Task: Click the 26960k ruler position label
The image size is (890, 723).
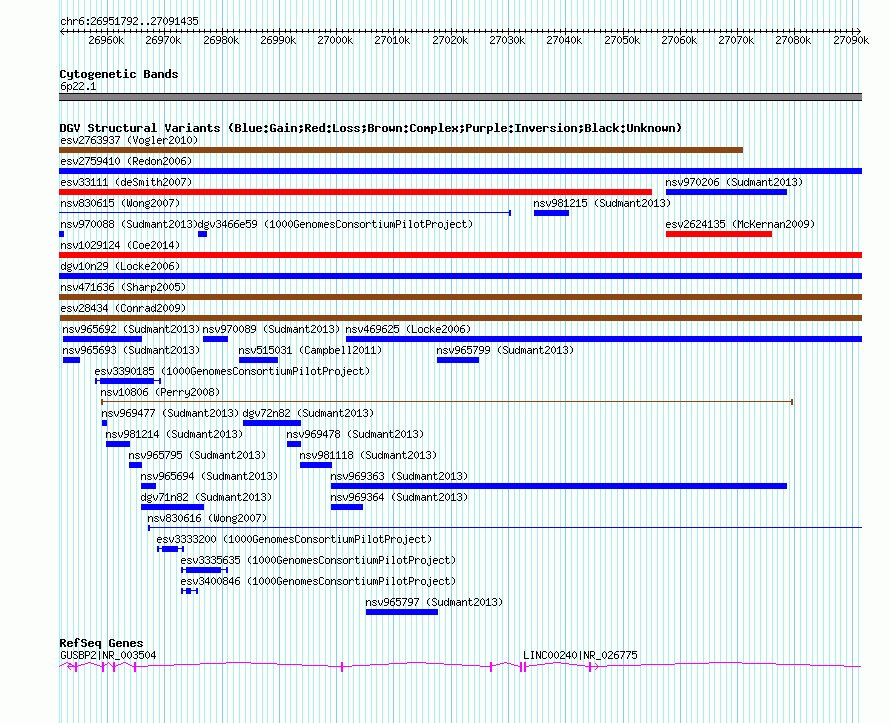Action: [106, 40]
